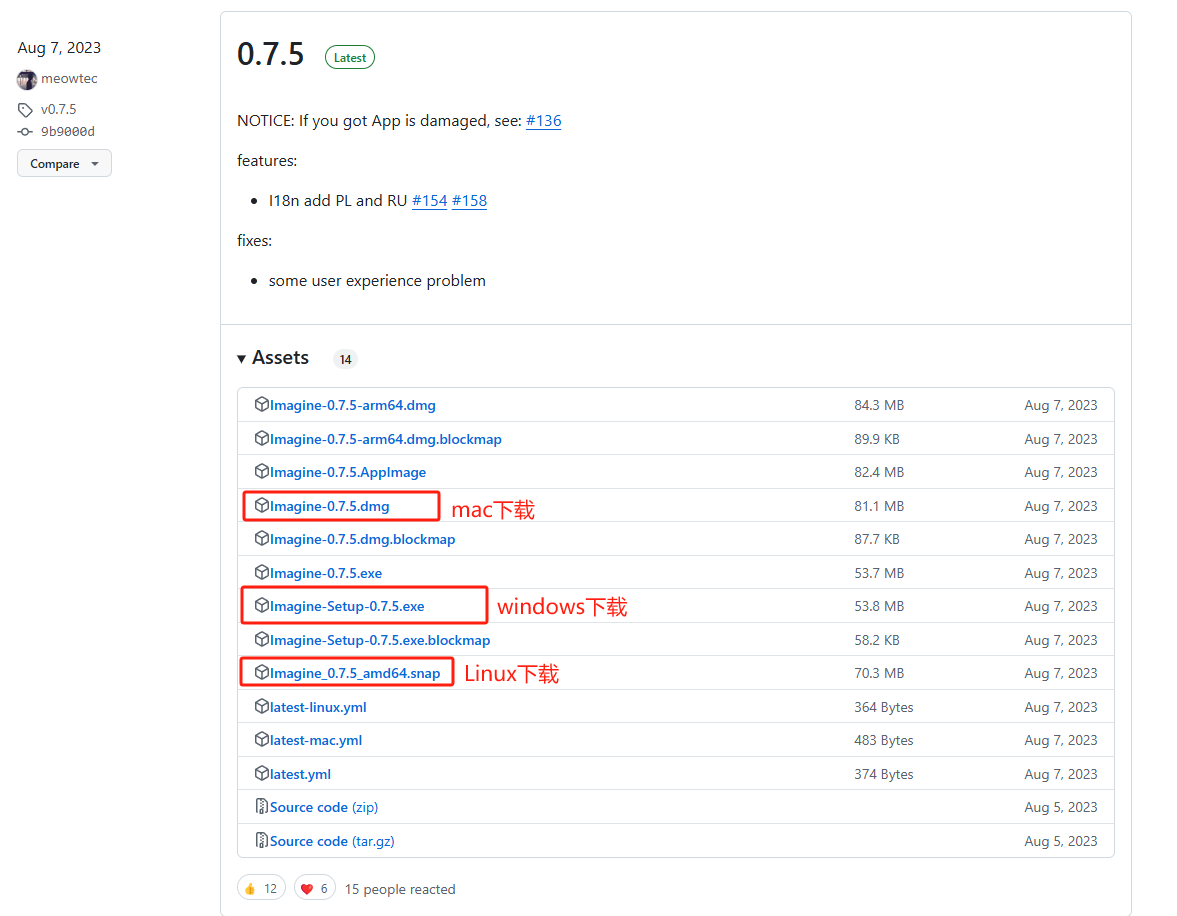Click package icon beside latest-linux.yml
The image size is (1177, 916).
[261, 707]
